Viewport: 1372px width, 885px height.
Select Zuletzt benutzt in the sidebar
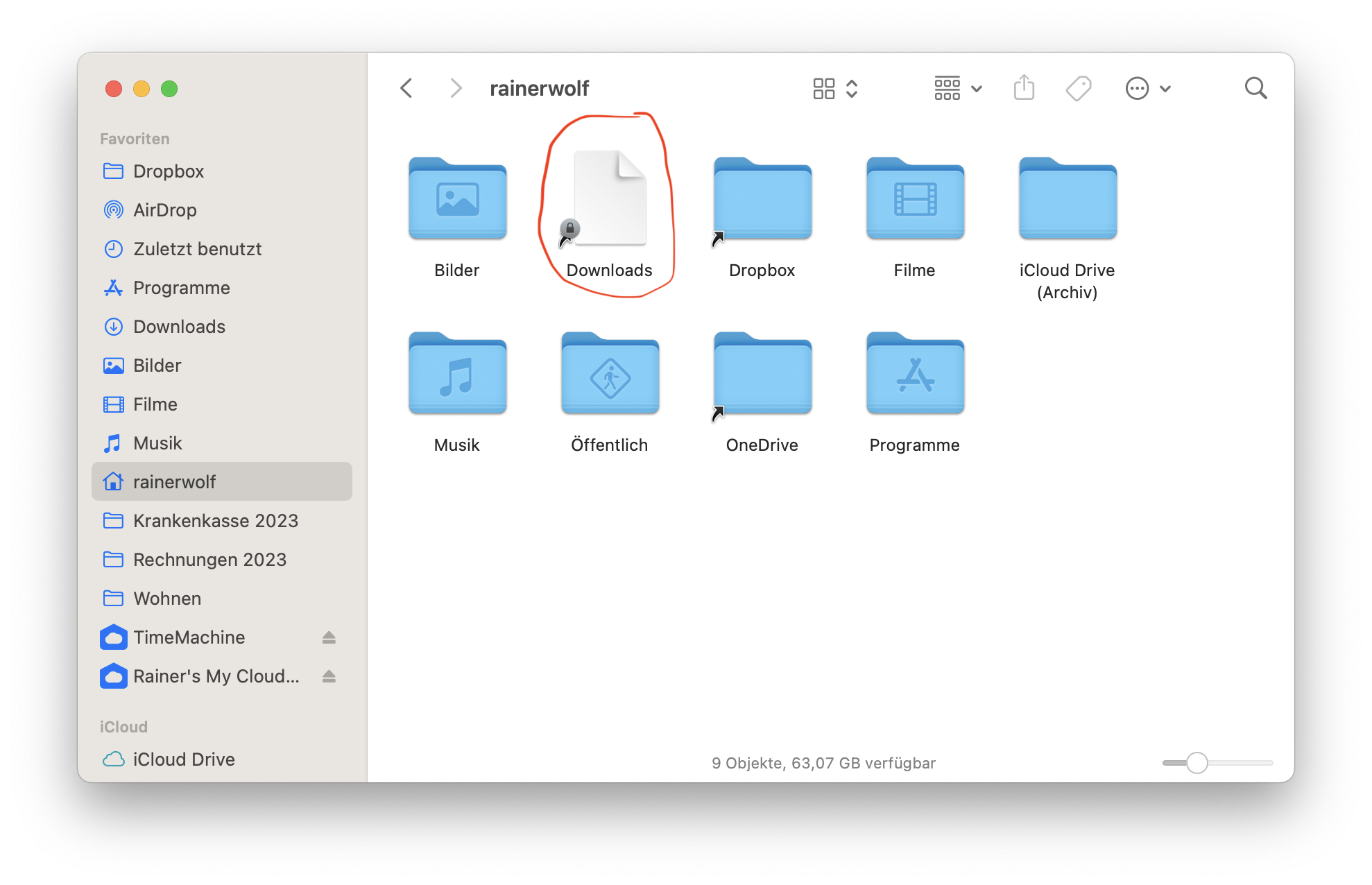click(x=197, y=249)
